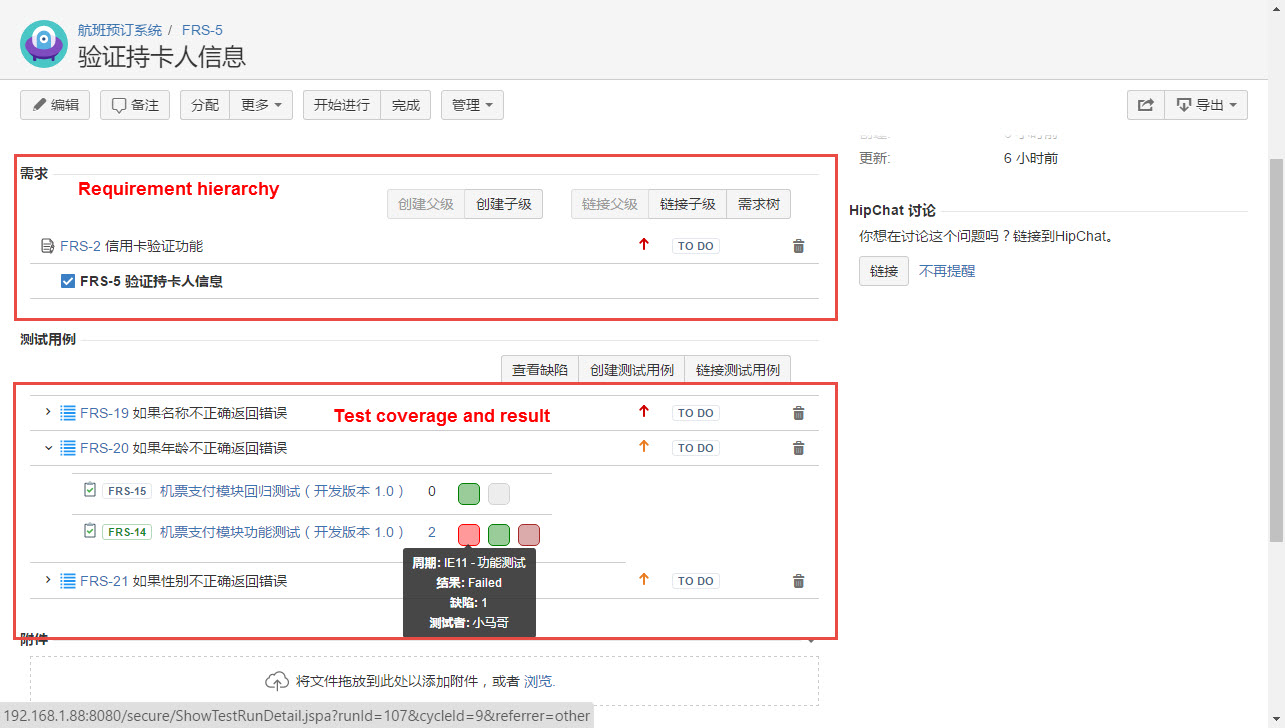Click FRS-21 test case list icon
Viewport: 1285px width, 728px height.
click(68, 581)
